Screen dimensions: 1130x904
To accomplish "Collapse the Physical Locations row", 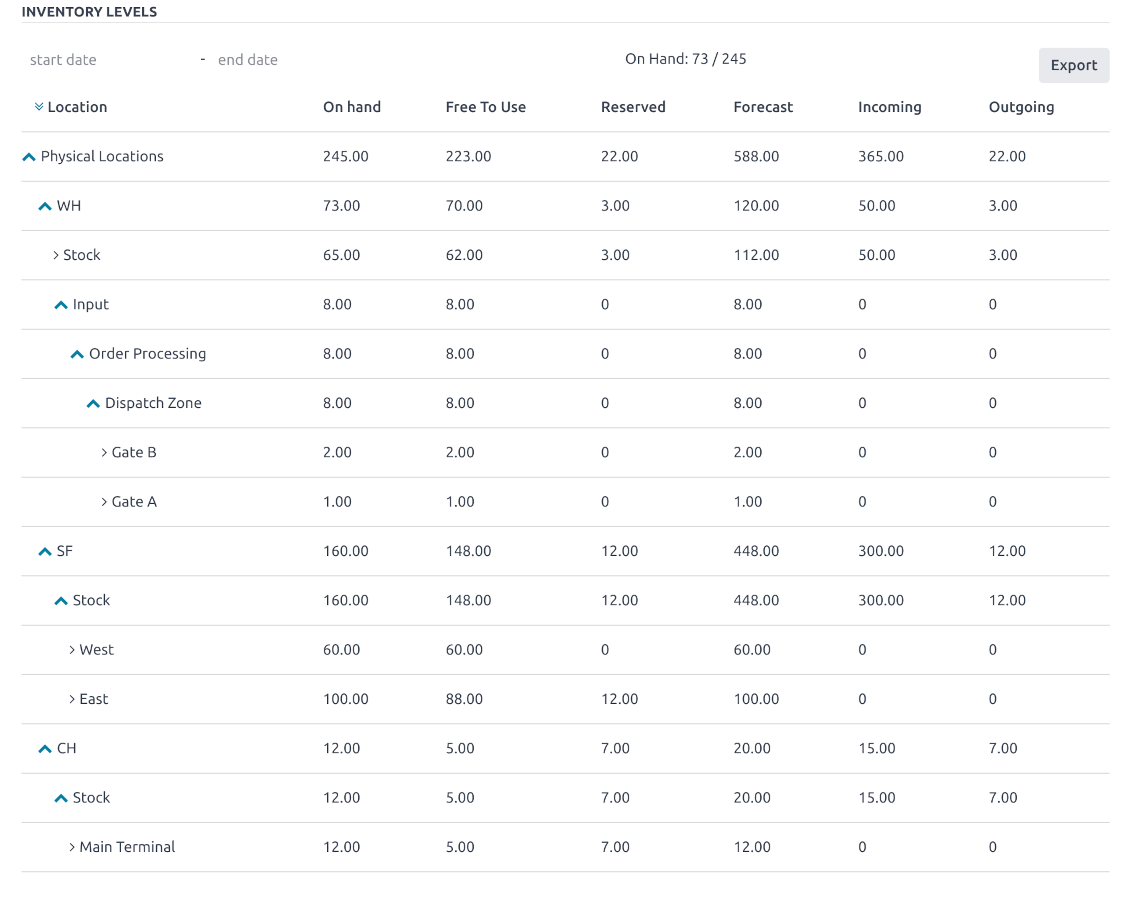I will (29, 157).
